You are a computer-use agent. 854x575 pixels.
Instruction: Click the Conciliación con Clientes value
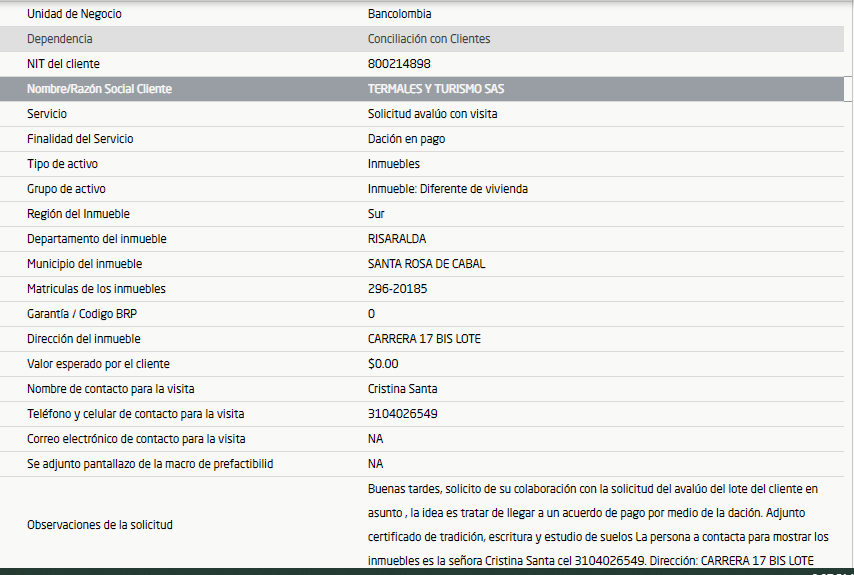click(429, 39)
